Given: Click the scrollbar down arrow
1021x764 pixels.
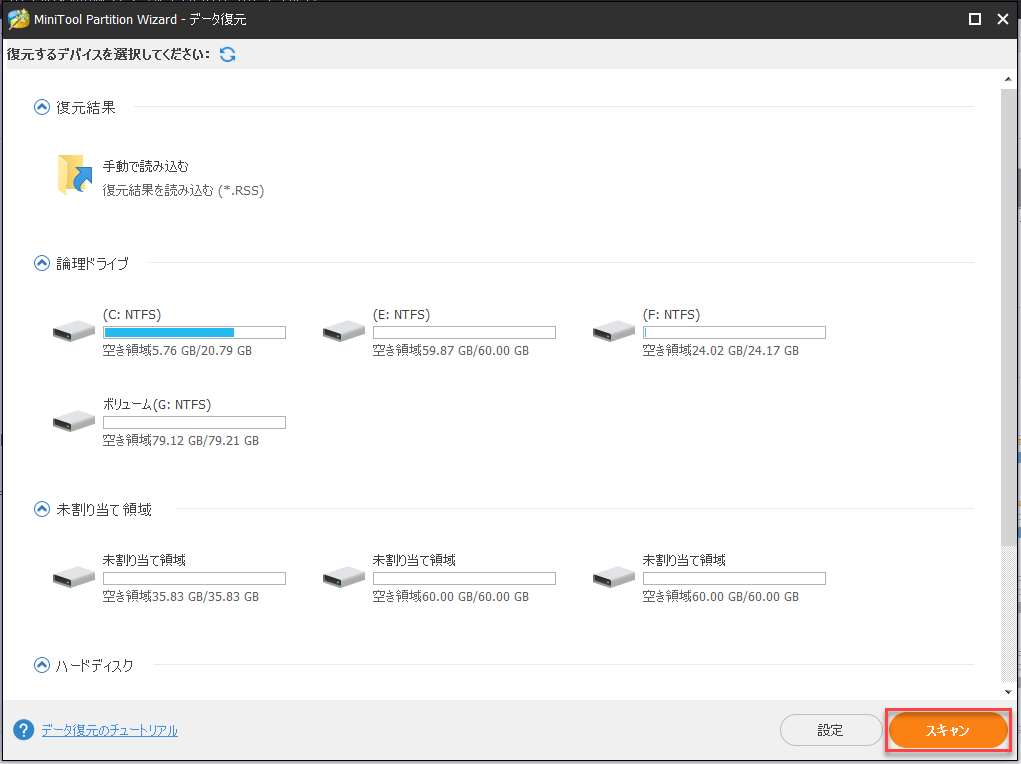Looking at the screenshot, I should [x=1006, y=692].
